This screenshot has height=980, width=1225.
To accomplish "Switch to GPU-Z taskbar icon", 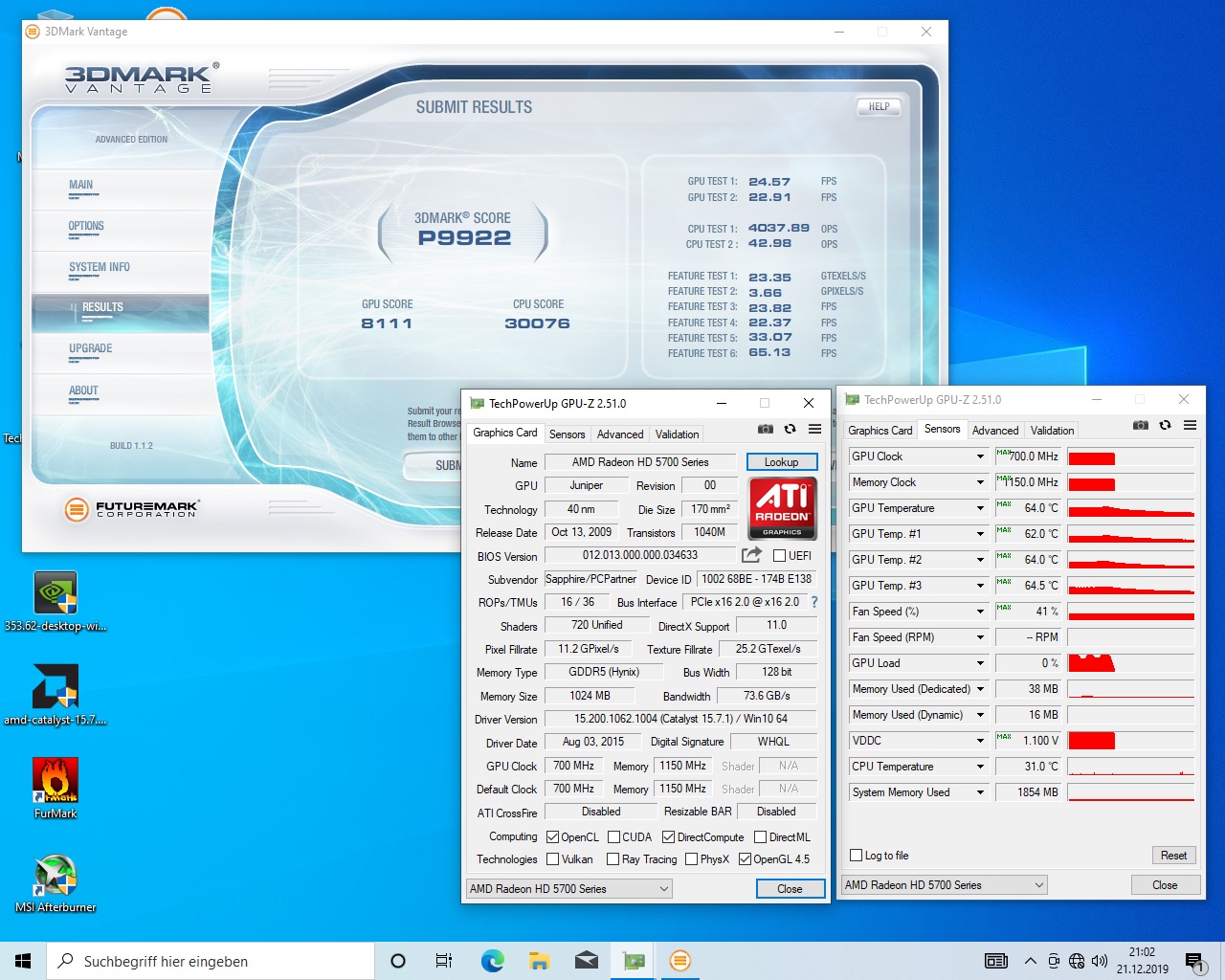I will (x=634, y=961).
